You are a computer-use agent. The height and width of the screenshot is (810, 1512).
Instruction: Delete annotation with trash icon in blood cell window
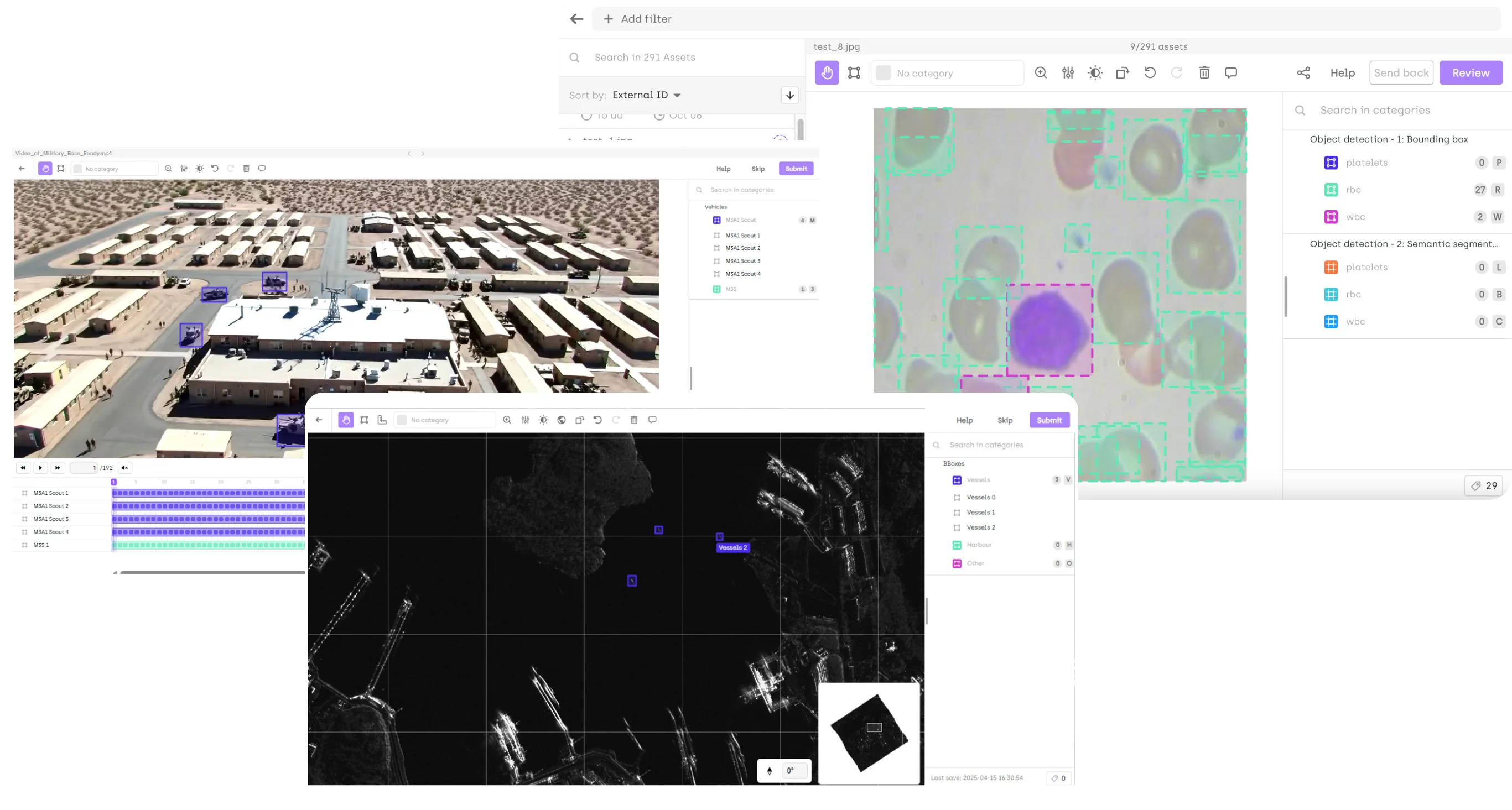pyautogui.click(x=1204, y=73)
